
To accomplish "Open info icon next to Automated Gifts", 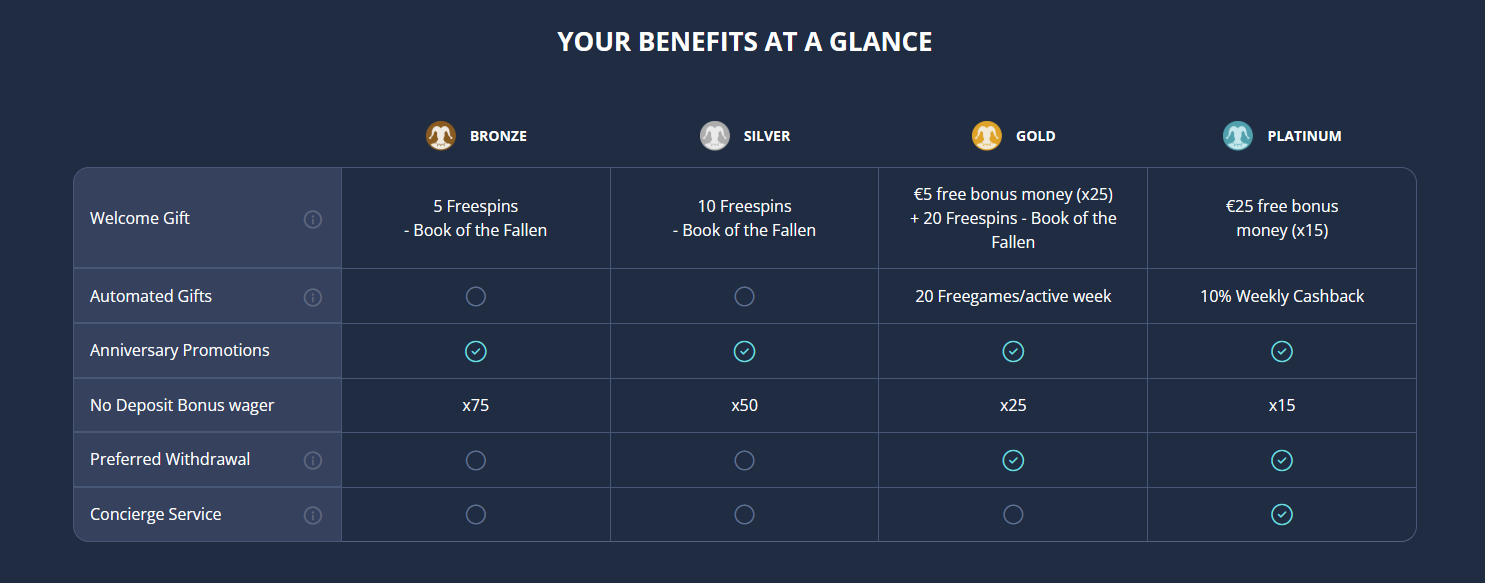I will point(313,297).
